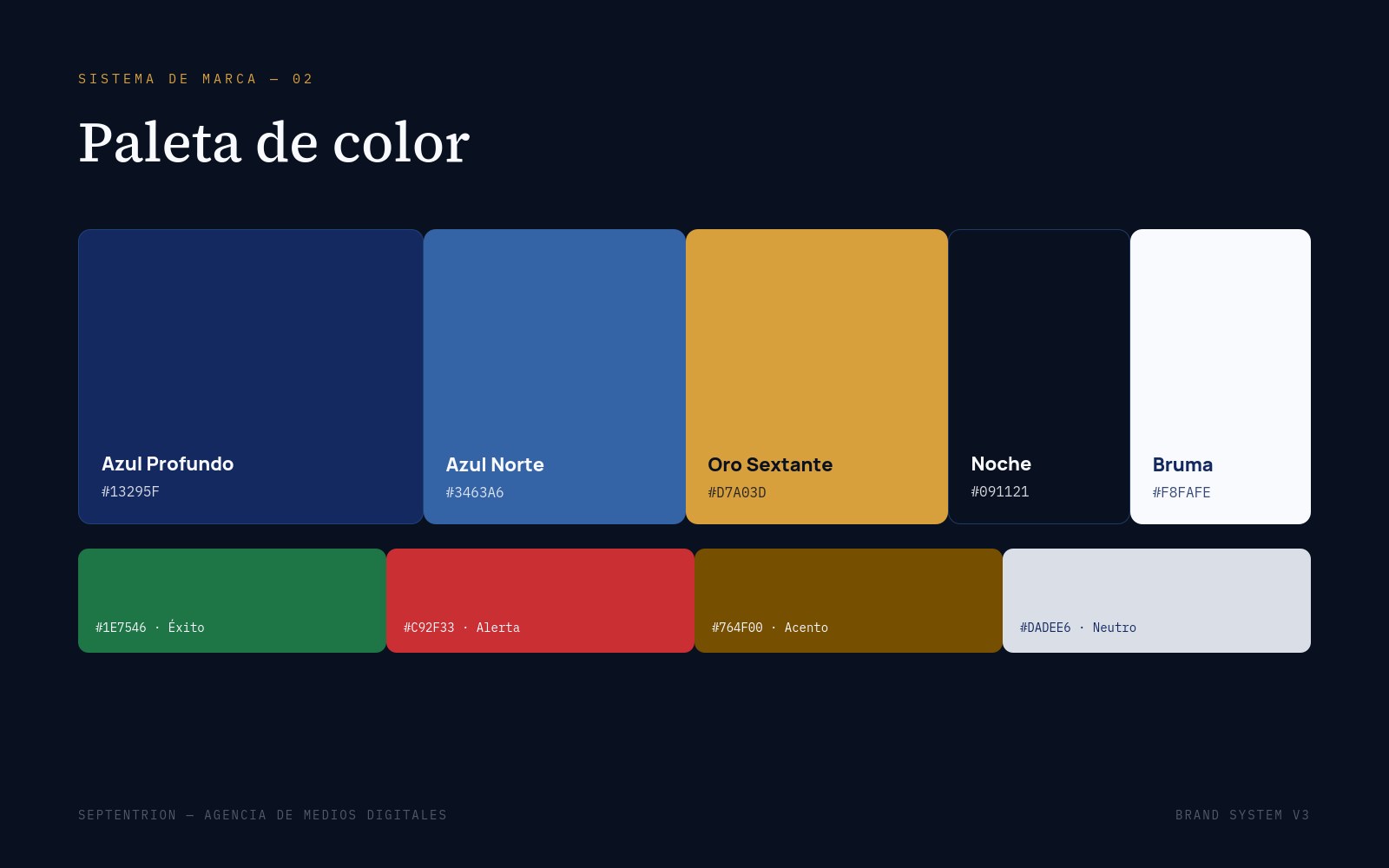Viewport: 1389px width, 868px height.
Task: Pick the Oro Sextante gold swatch
Action: (x=817, y=377)
